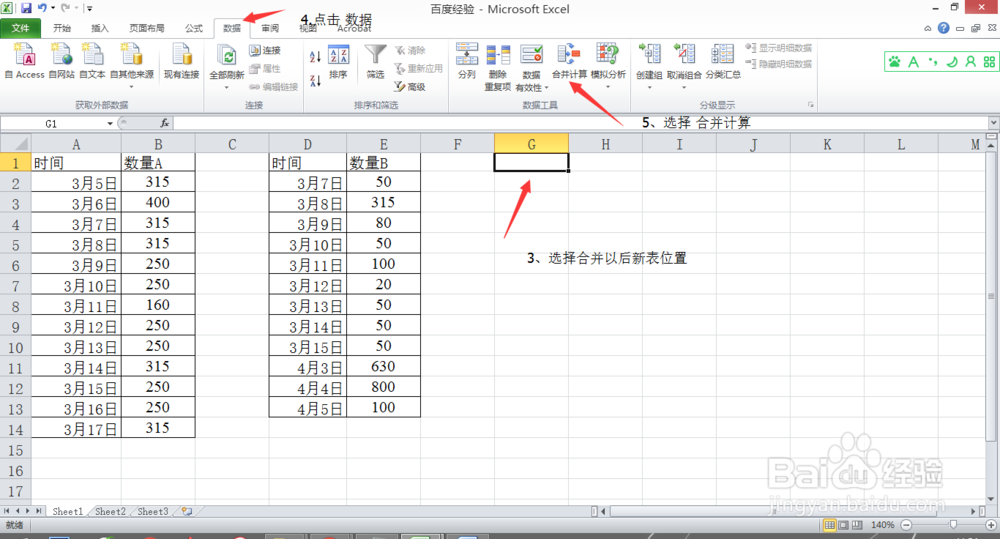Switch to Page Layout view button

843,525
